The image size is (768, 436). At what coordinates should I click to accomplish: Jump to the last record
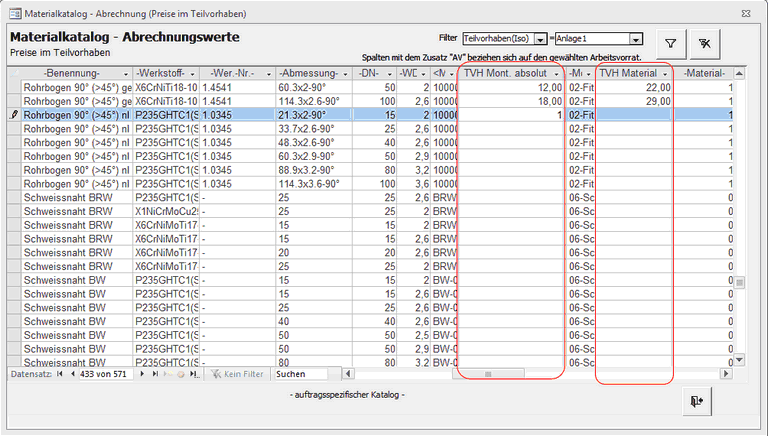coord(155,374)
